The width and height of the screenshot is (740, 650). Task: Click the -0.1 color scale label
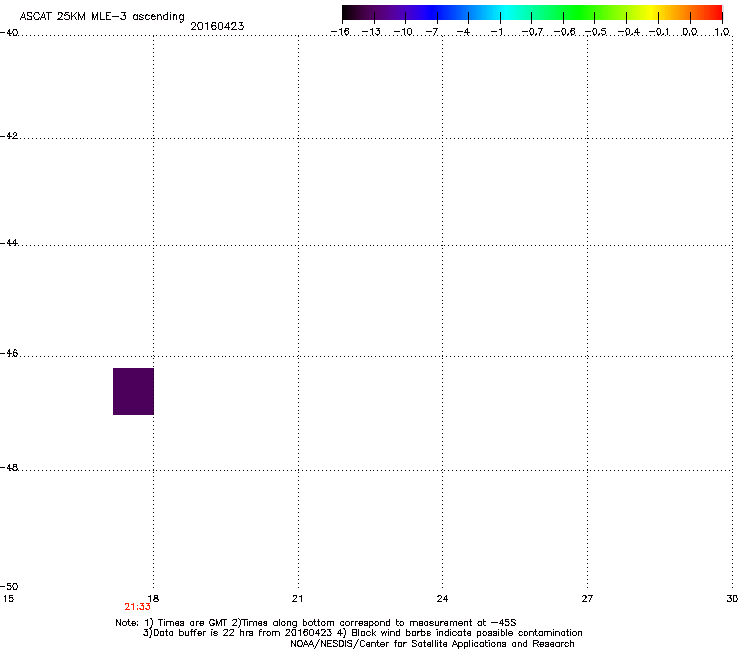[x=659, y=32]
